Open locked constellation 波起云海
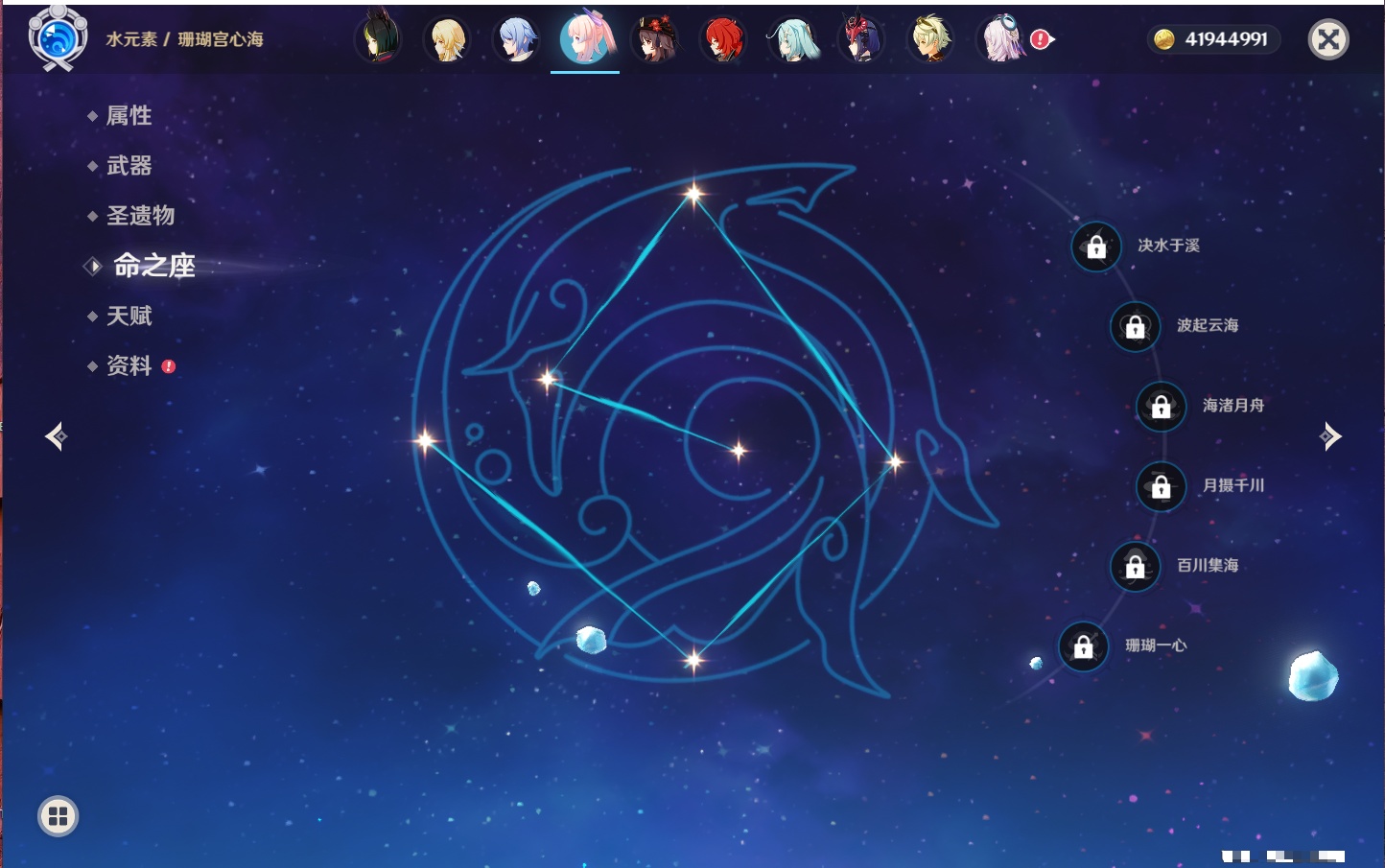1385x868 pixels. [1136, 326]
